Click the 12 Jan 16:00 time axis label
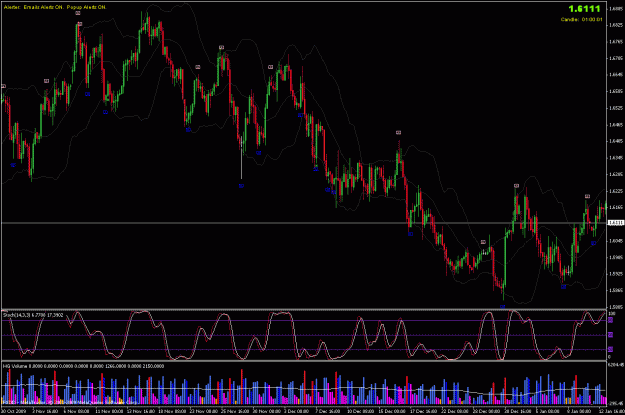Screen dimensions: 625x415 (x=611, y=411)
